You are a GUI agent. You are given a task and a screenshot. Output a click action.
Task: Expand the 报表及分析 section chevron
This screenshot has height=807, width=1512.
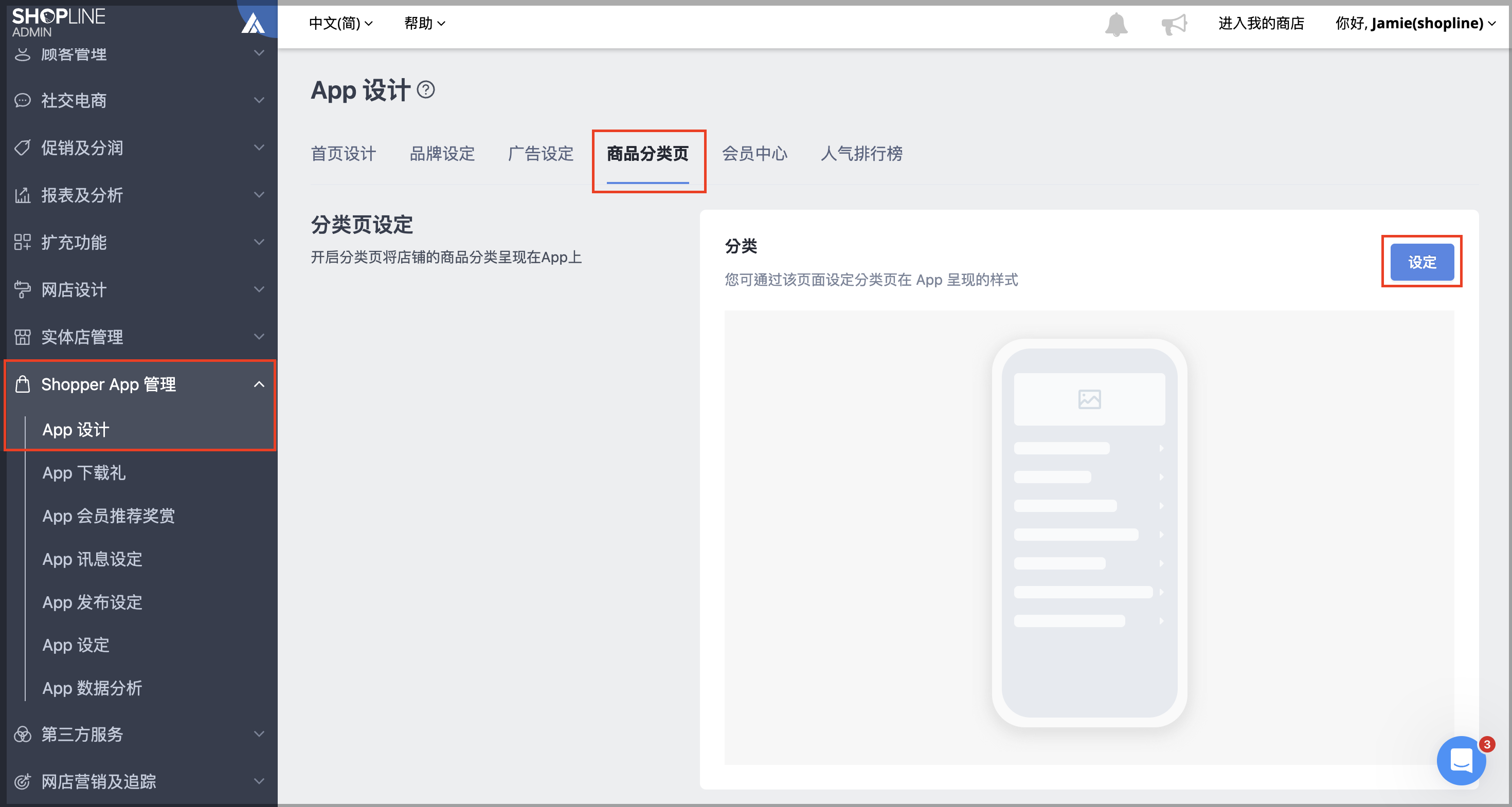pyautogui.click(x=259, y=195)
